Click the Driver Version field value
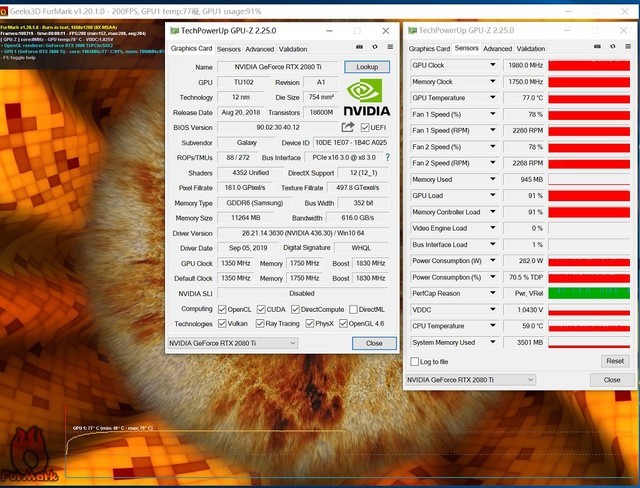This screenshot has height=488, width=640. 303,233
